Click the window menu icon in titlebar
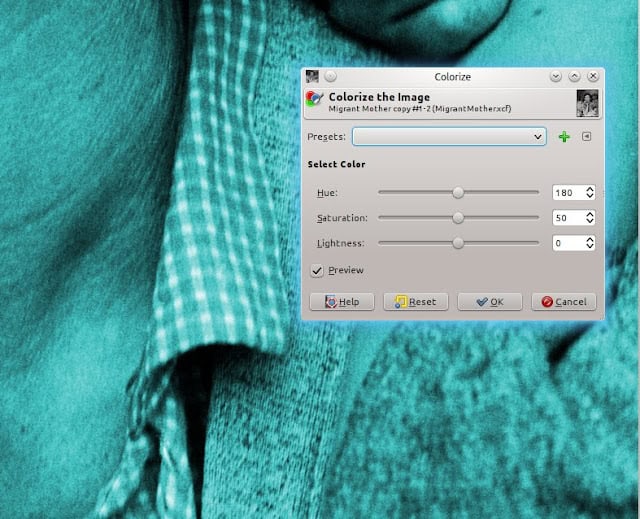 (x=312, y=76)
